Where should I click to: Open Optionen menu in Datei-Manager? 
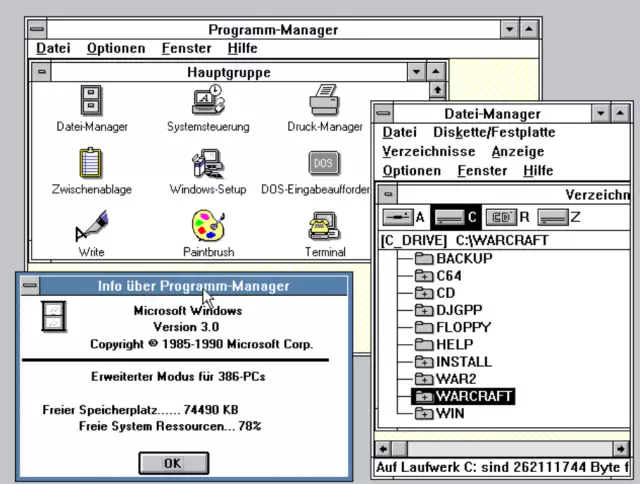pyautogui.click(x=411, y=171)
